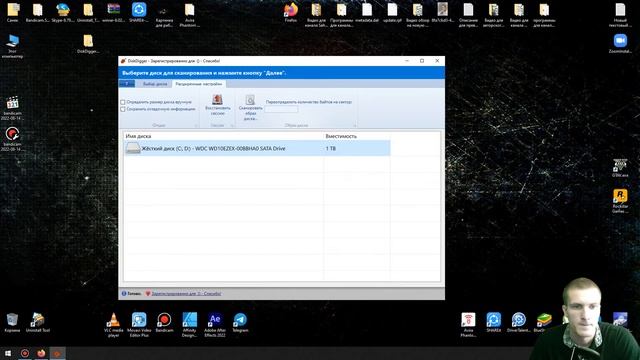Click the DiskDigger taskbar icon
The image size is (640, 360).
tap(57, 353)
